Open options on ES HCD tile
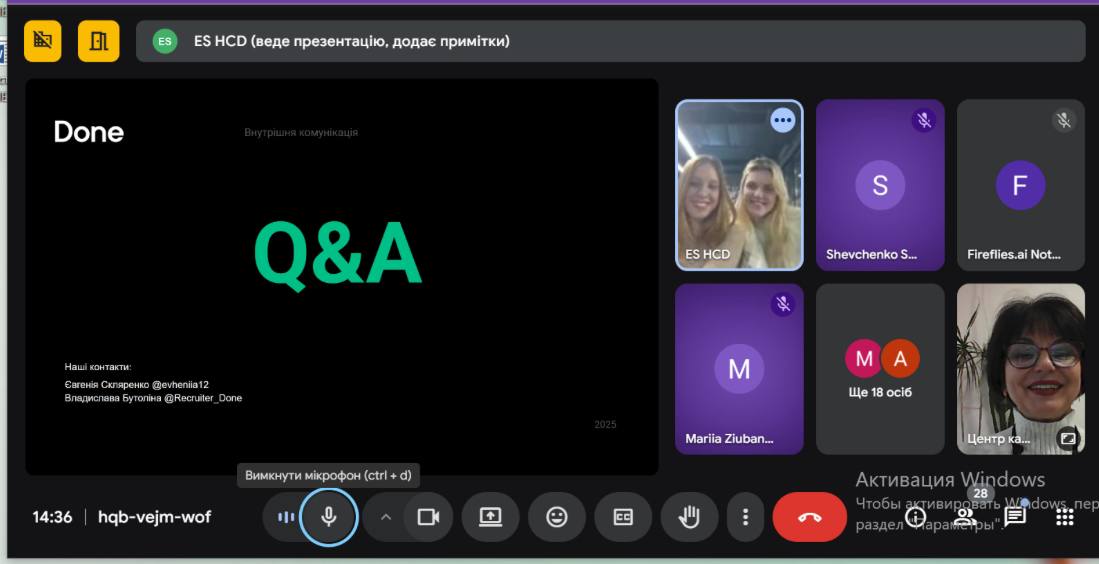 782,120
